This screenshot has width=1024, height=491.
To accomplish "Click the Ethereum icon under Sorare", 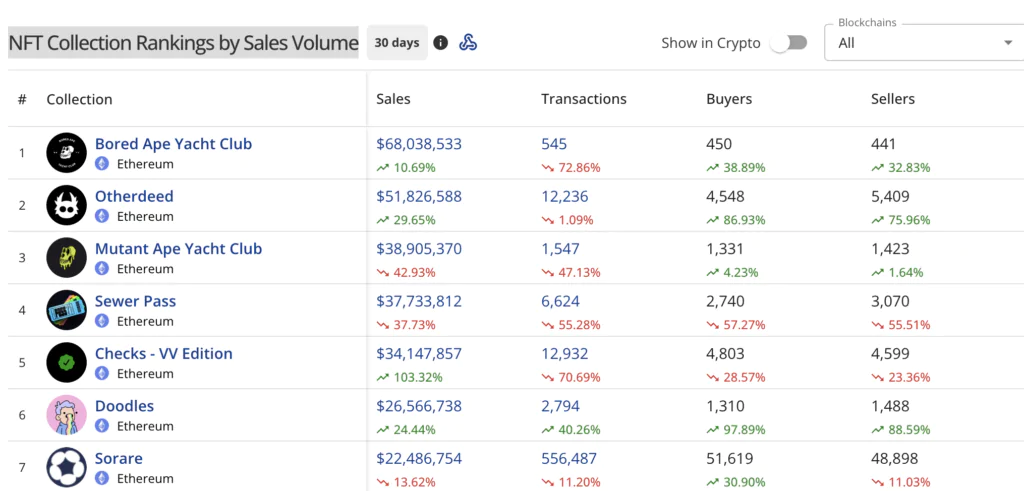I will point(102,478).
